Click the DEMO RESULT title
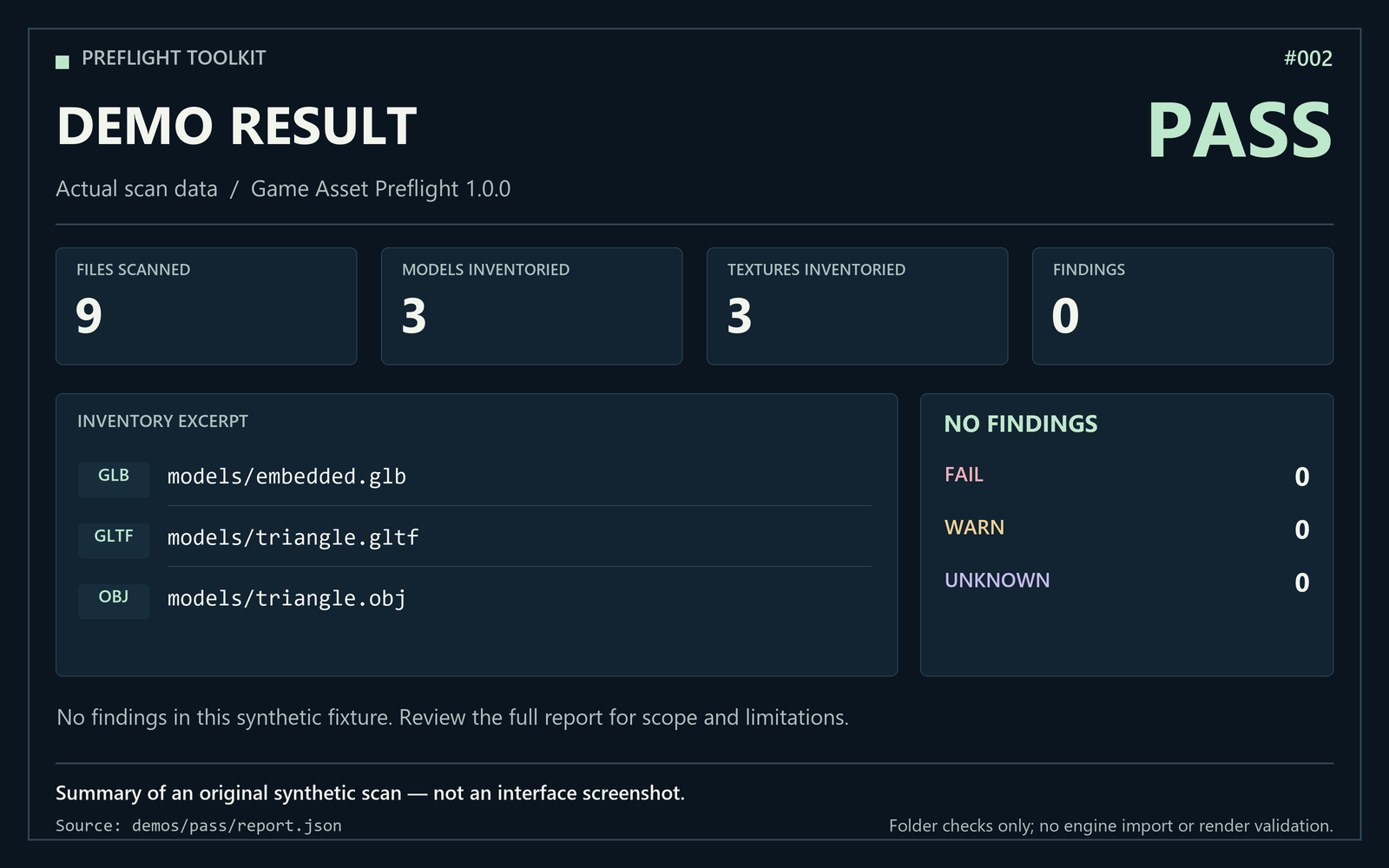The height and width of the screenshot is (868, 1389). 237,126
